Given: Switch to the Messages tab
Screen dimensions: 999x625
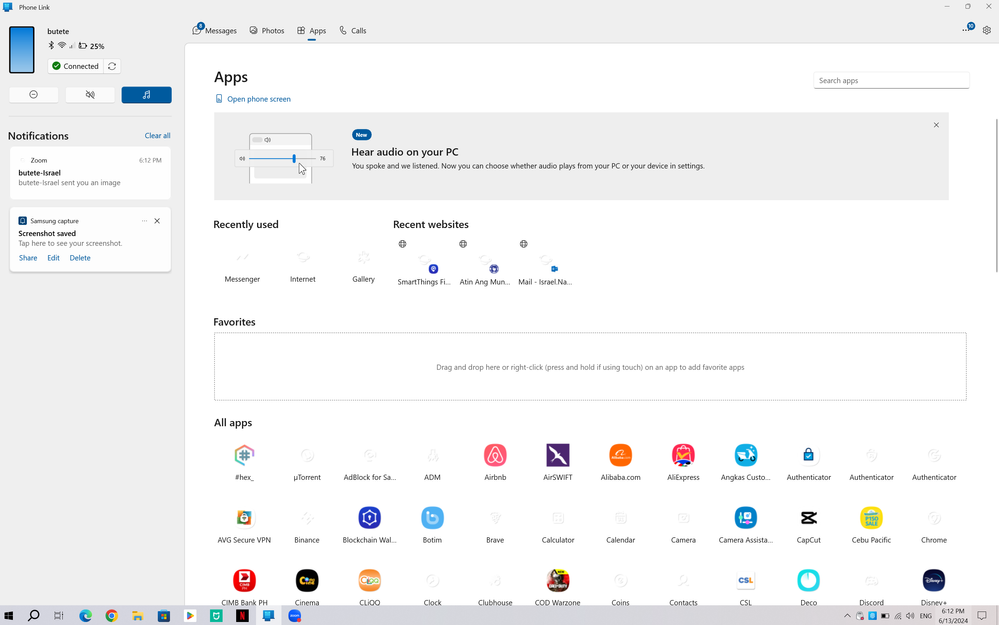Looking at the screenshot, I should tap(215, 31).
